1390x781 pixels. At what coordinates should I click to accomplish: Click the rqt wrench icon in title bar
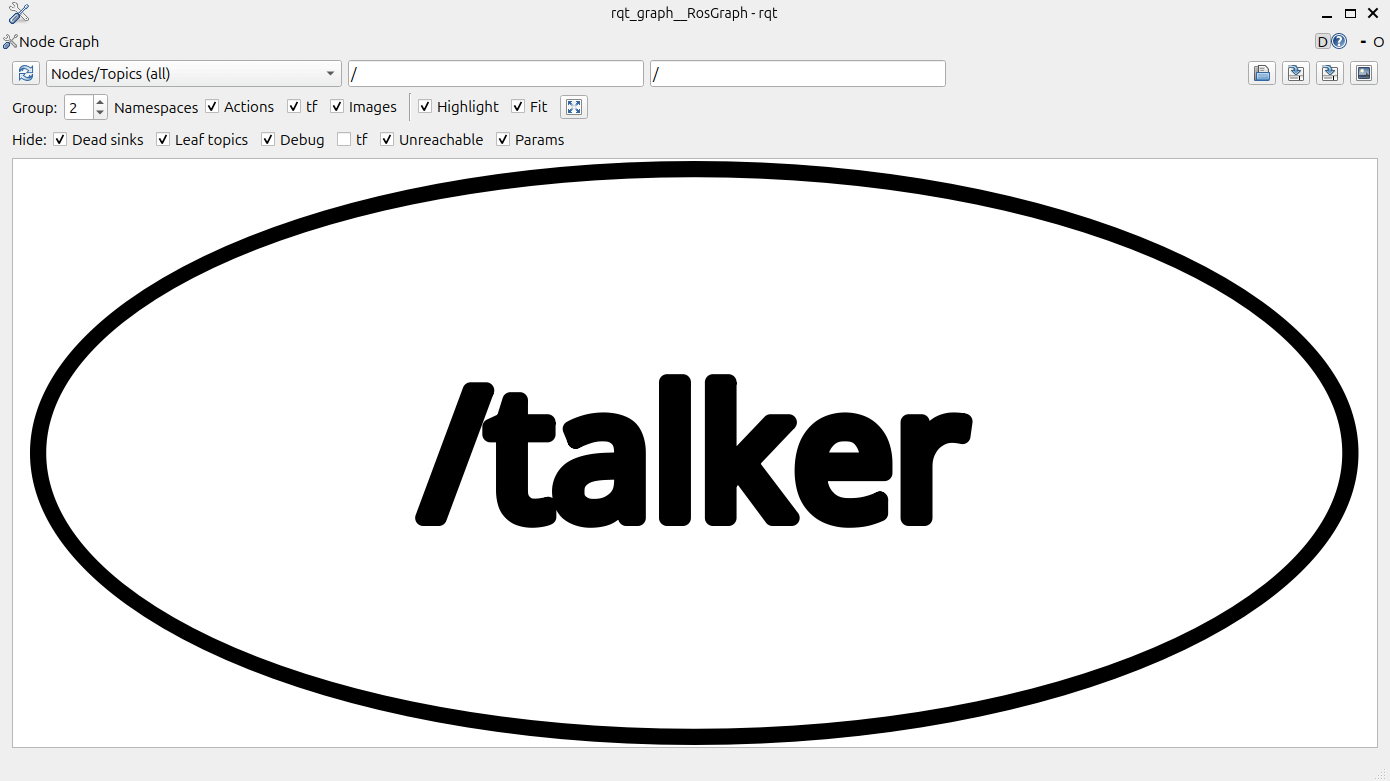click(x=18, y=13)
